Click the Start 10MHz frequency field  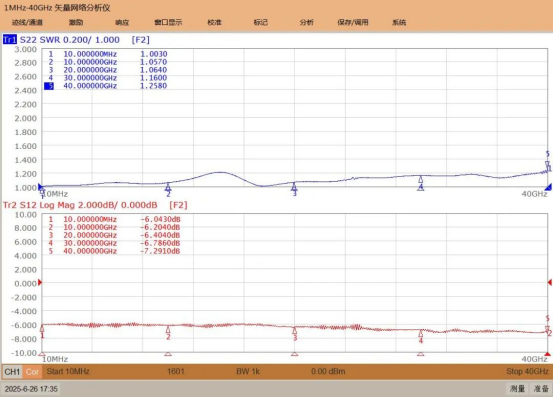tap(68, 371)
